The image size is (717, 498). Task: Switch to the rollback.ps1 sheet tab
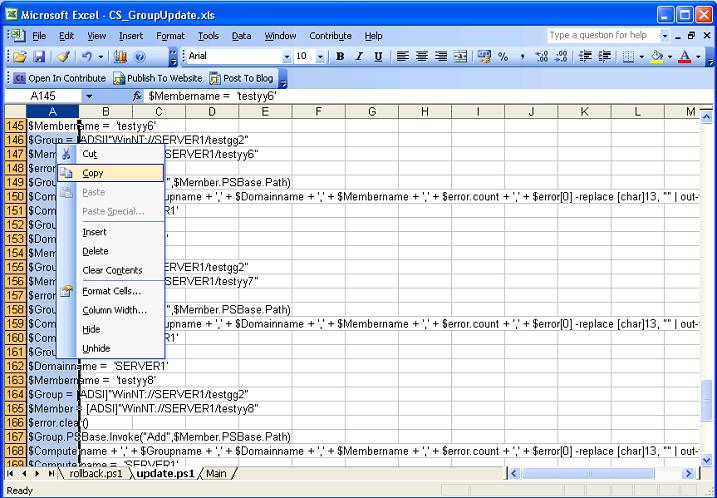(x=96, y=474)
